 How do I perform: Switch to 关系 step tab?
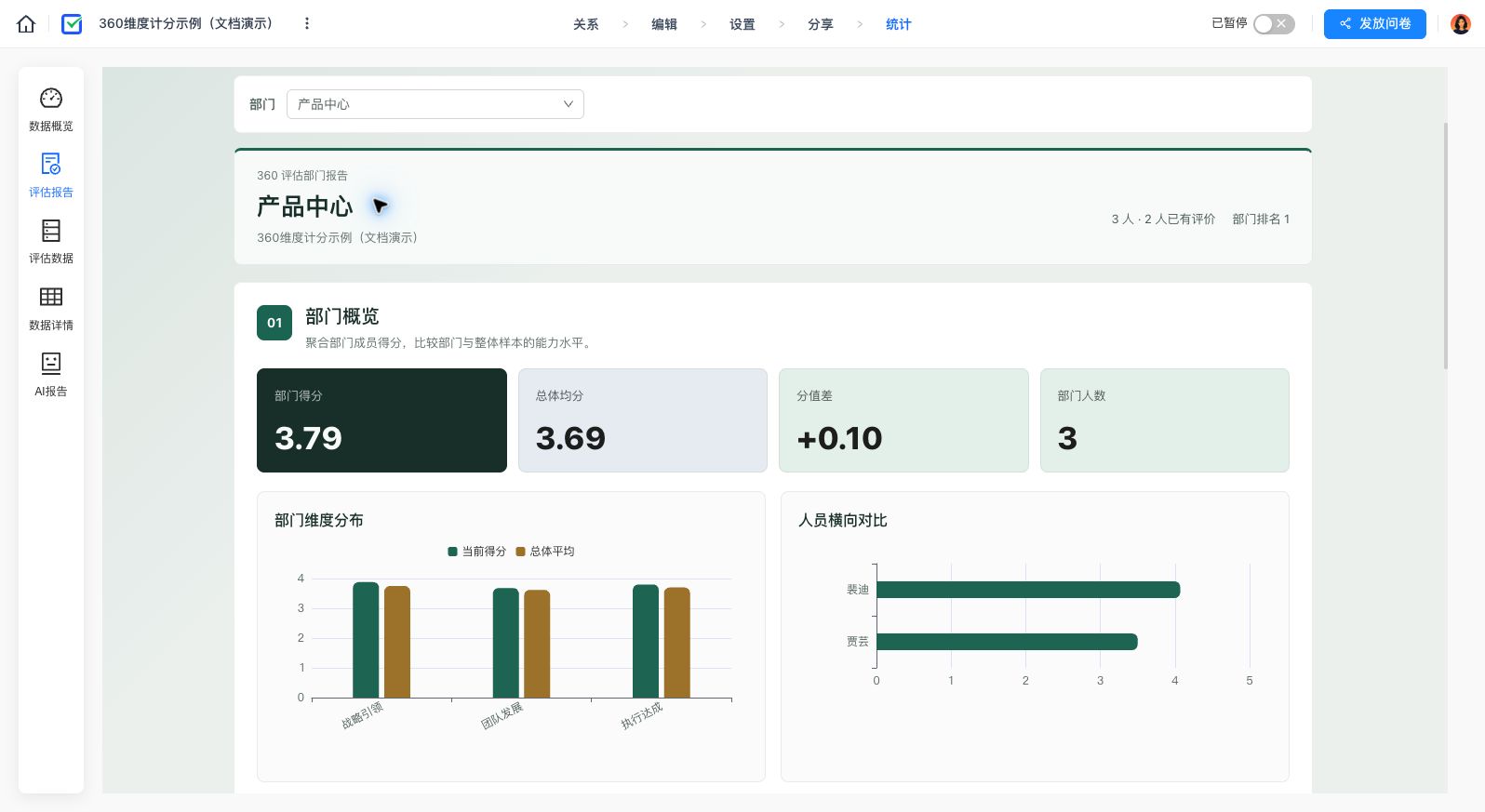[x=586, y=24]
